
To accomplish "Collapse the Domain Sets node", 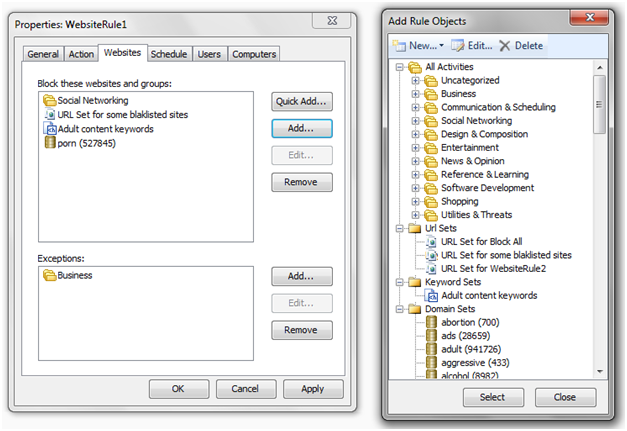I will (399, 309).
